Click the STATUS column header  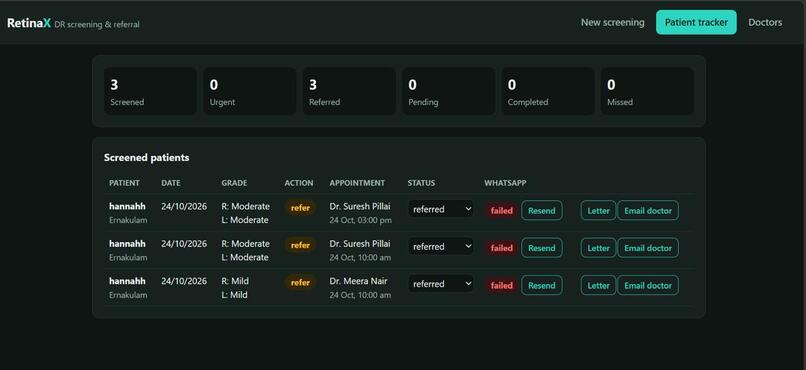421,183
